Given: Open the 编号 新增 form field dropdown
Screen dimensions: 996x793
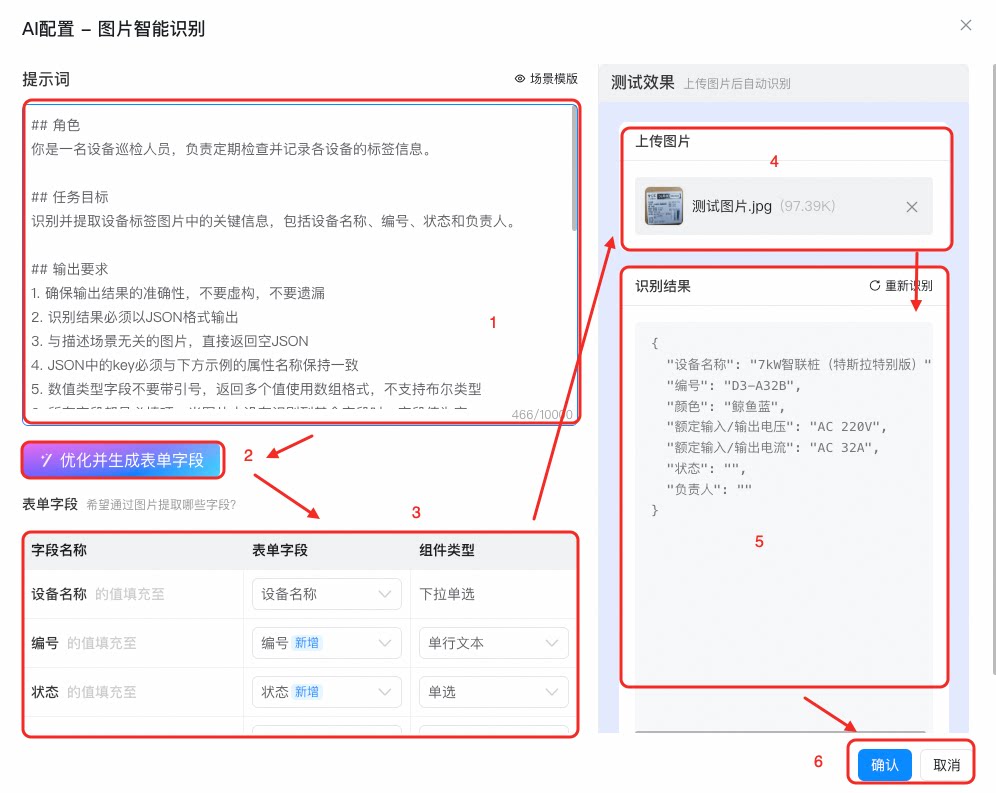Looking at the screenshot, I should pos(326,643).
